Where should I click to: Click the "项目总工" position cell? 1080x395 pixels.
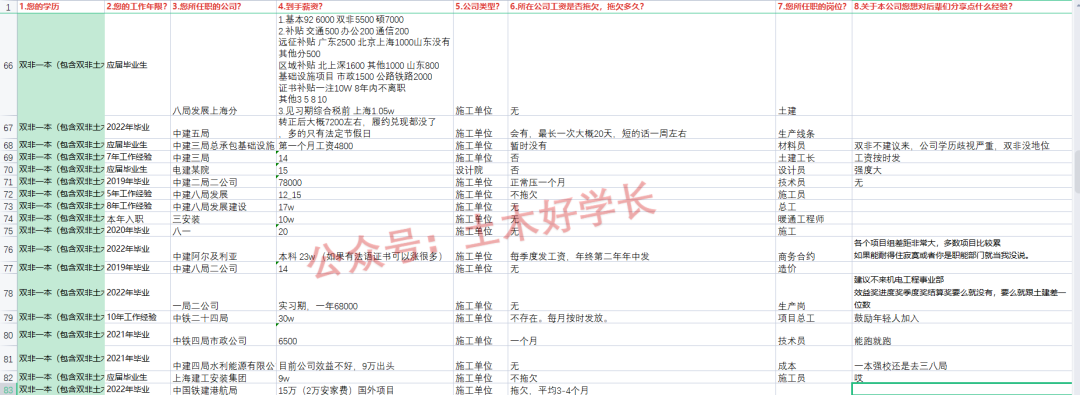click(813, 318)
